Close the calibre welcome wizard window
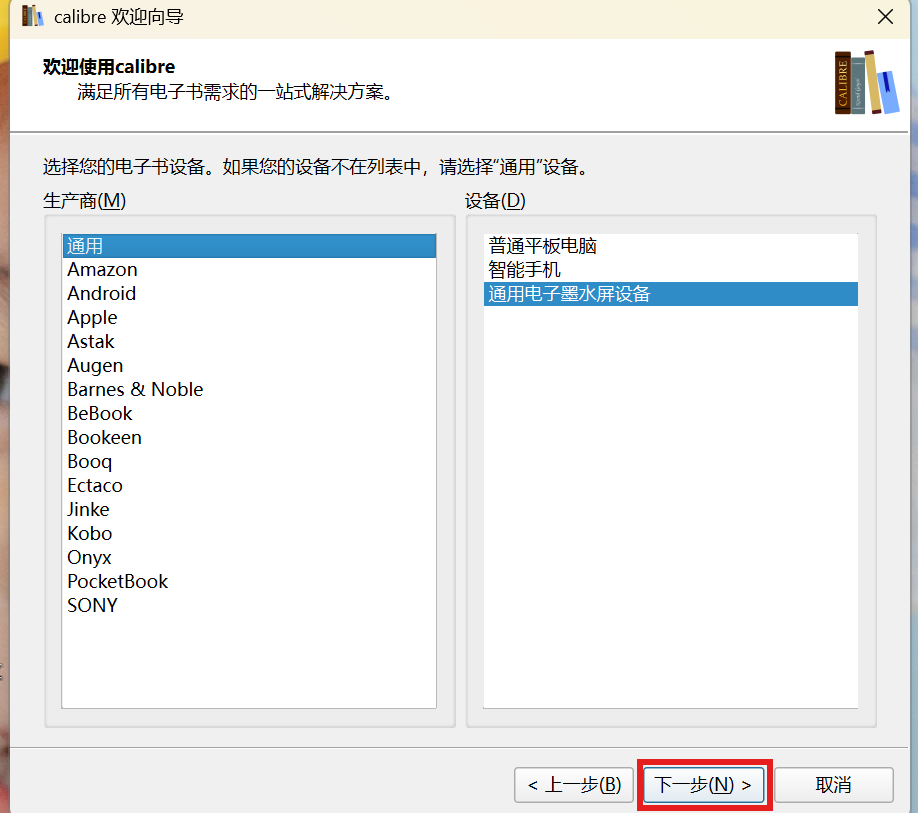The height and width of the screenshot is (813, 918). pyautogui.click(x=885, y=17)
